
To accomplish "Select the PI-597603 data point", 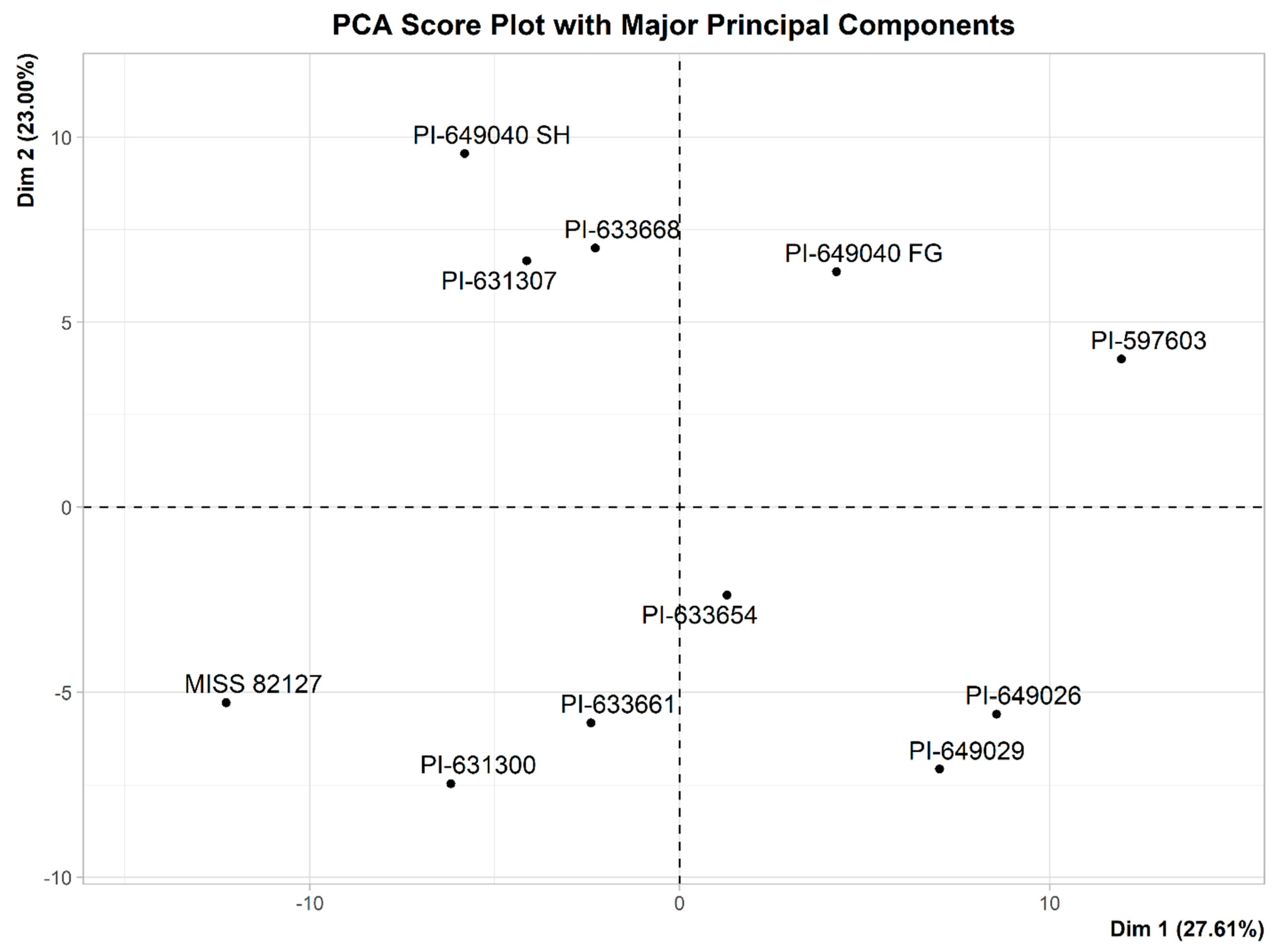I will [1121, 359].
